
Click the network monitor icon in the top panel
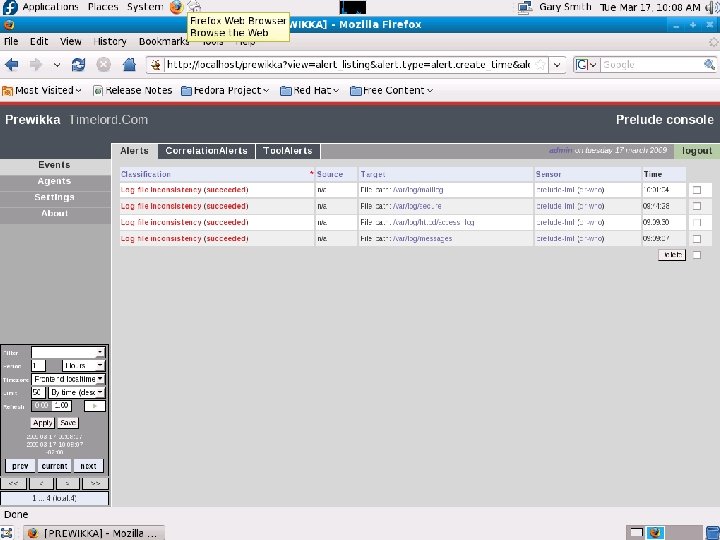pos(524,7)
